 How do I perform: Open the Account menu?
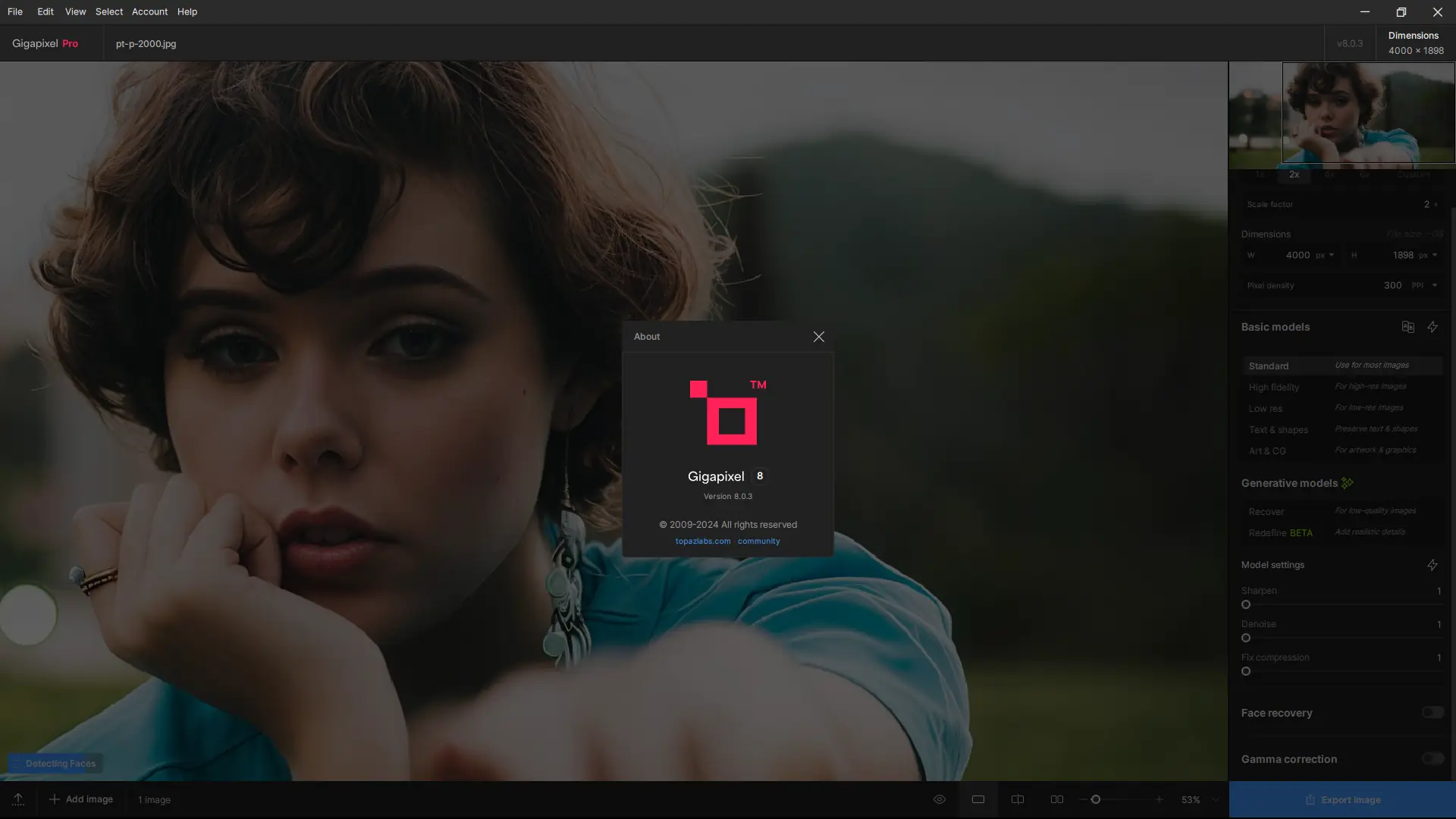click(149, 11)
